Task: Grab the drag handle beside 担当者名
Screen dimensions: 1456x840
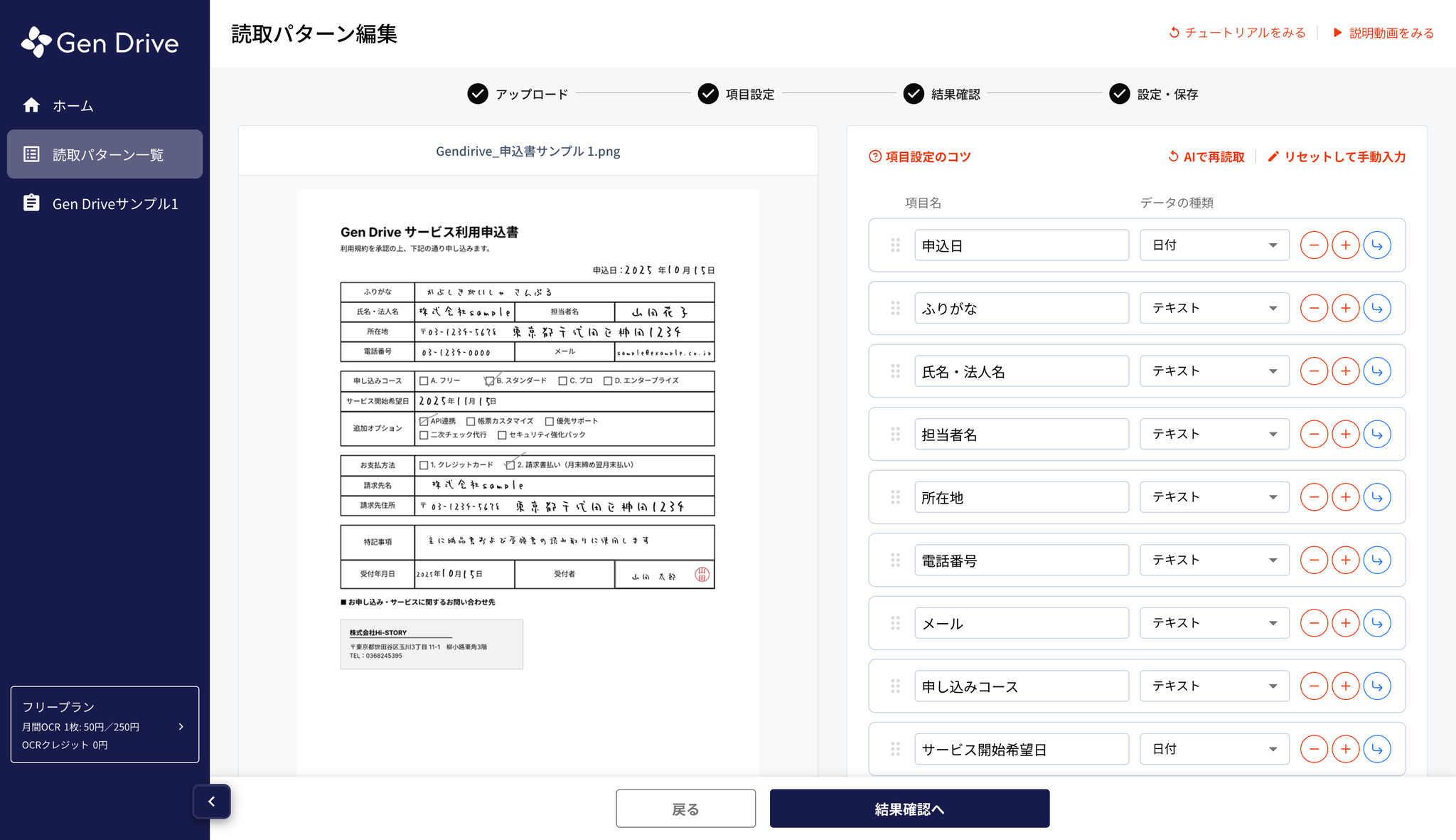Action: pyautogui.click(x=895, y=434)
